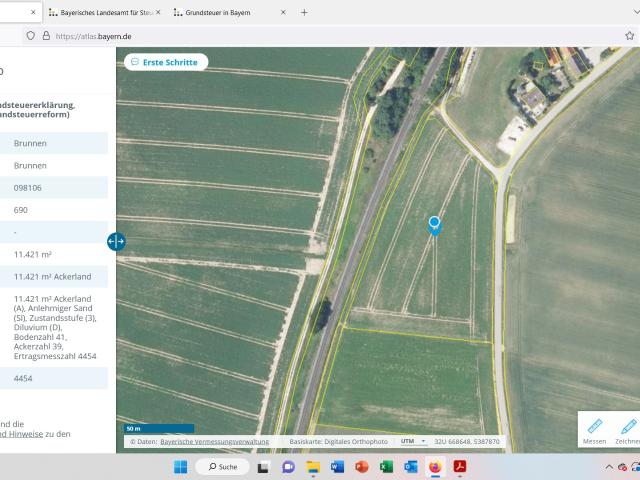The height and width of the screenshot is (480, 640).
Task: Click the atlas.bayern.de address bar
Action: pos(327,36)
